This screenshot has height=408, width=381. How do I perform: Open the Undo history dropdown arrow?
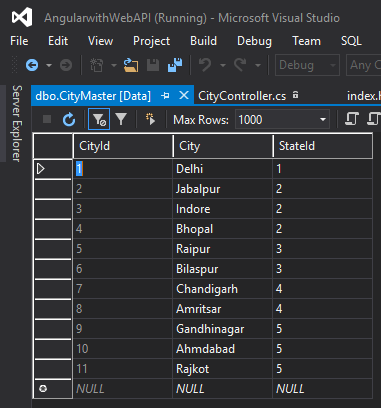coord(223,65)
